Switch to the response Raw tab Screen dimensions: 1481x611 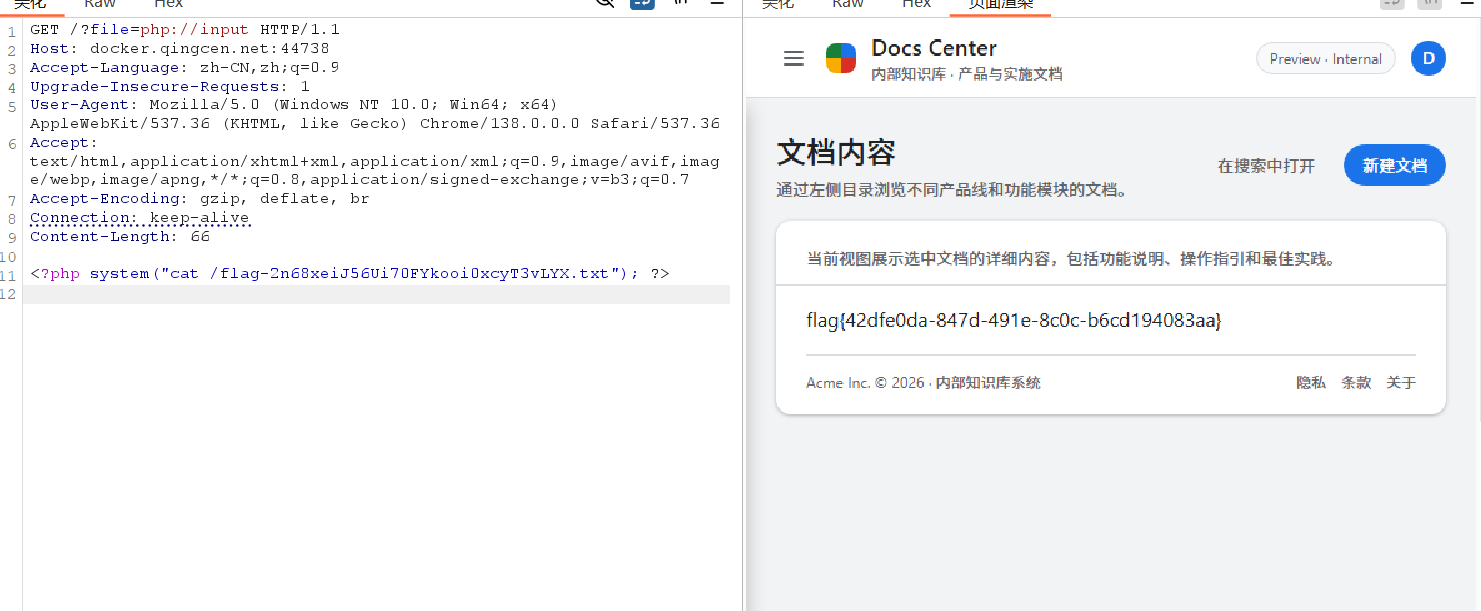point(848,4)
